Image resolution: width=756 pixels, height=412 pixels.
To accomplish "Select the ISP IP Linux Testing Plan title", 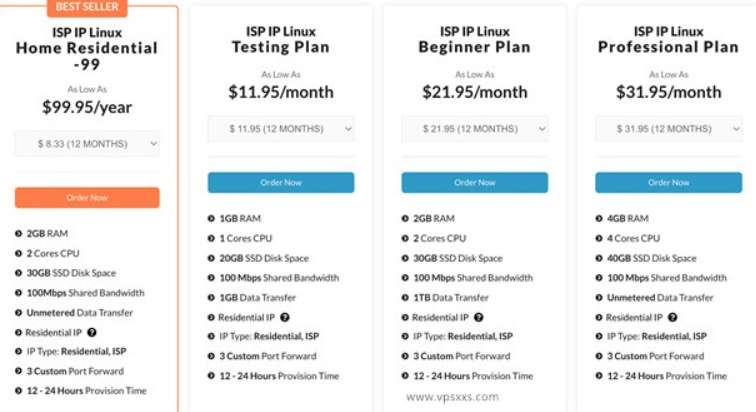I will point(280,39).
